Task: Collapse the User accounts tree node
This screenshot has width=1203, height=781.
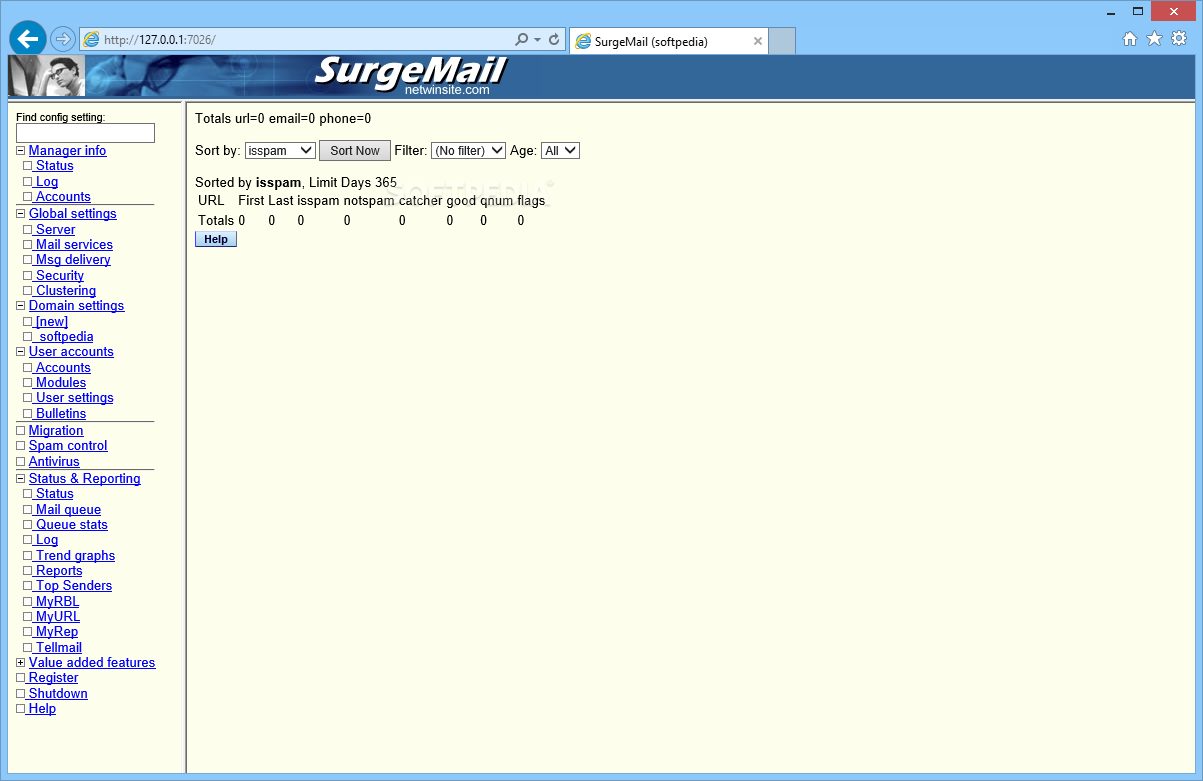Action: pos(20,352)
